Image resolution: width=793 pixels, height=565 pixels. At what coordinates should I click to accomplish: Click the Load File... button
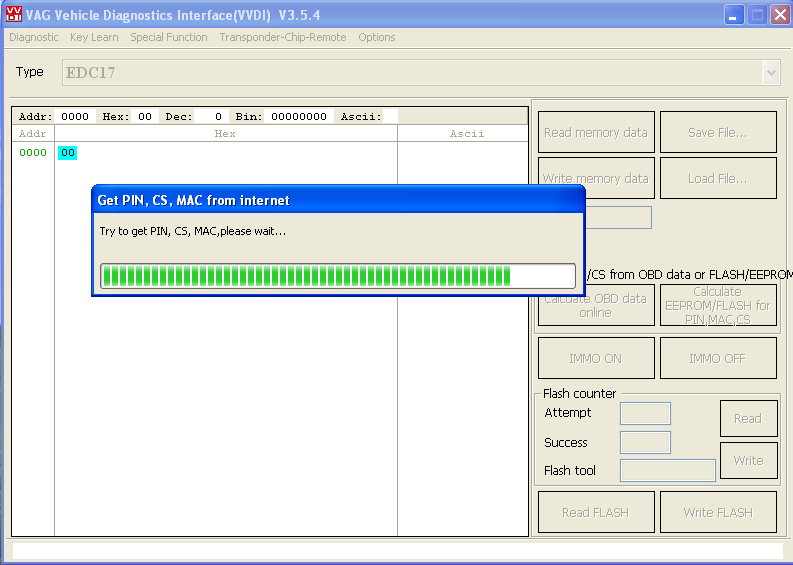718,178
